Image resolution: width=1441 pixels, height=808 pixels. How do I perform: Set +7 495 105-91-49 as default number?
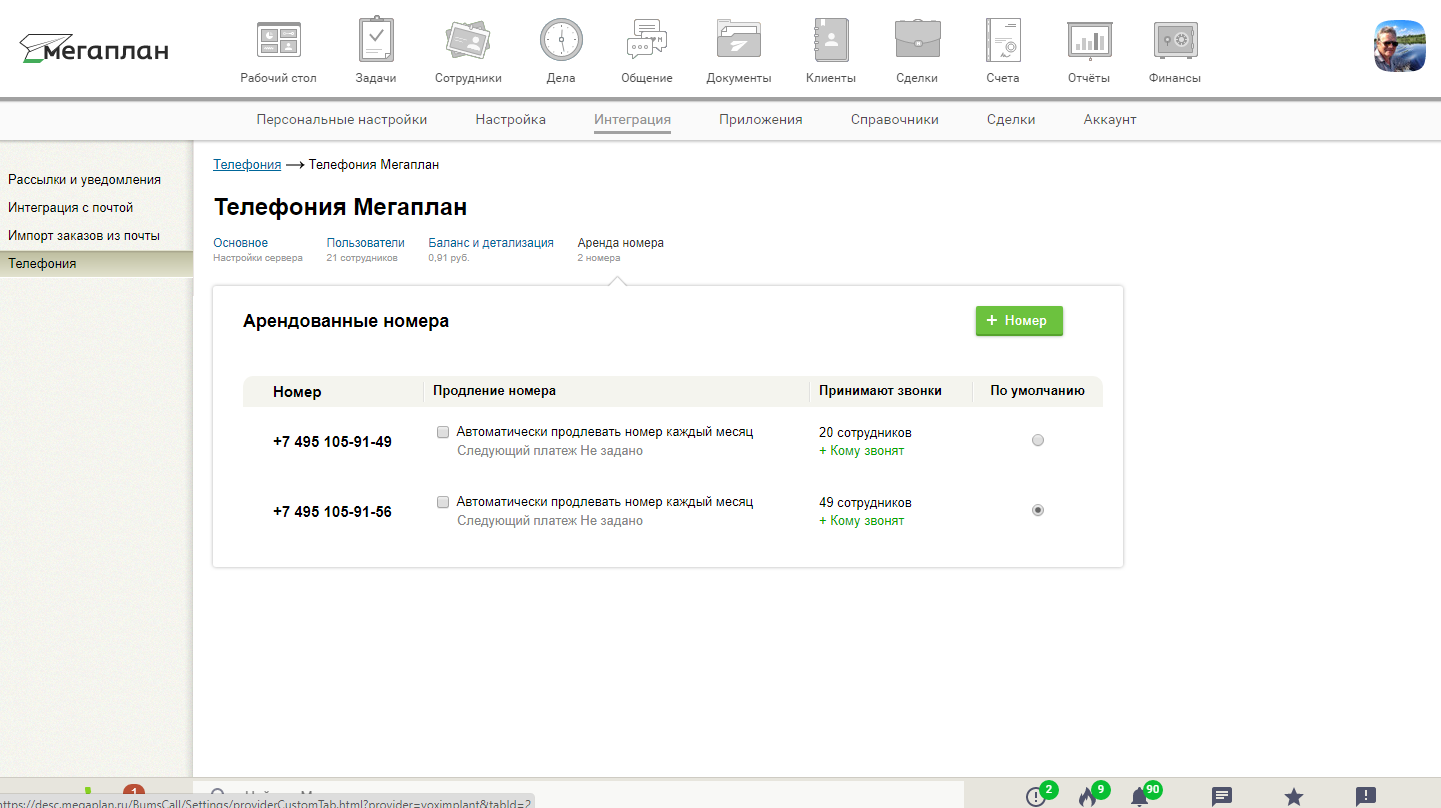tap(1038, 440)
